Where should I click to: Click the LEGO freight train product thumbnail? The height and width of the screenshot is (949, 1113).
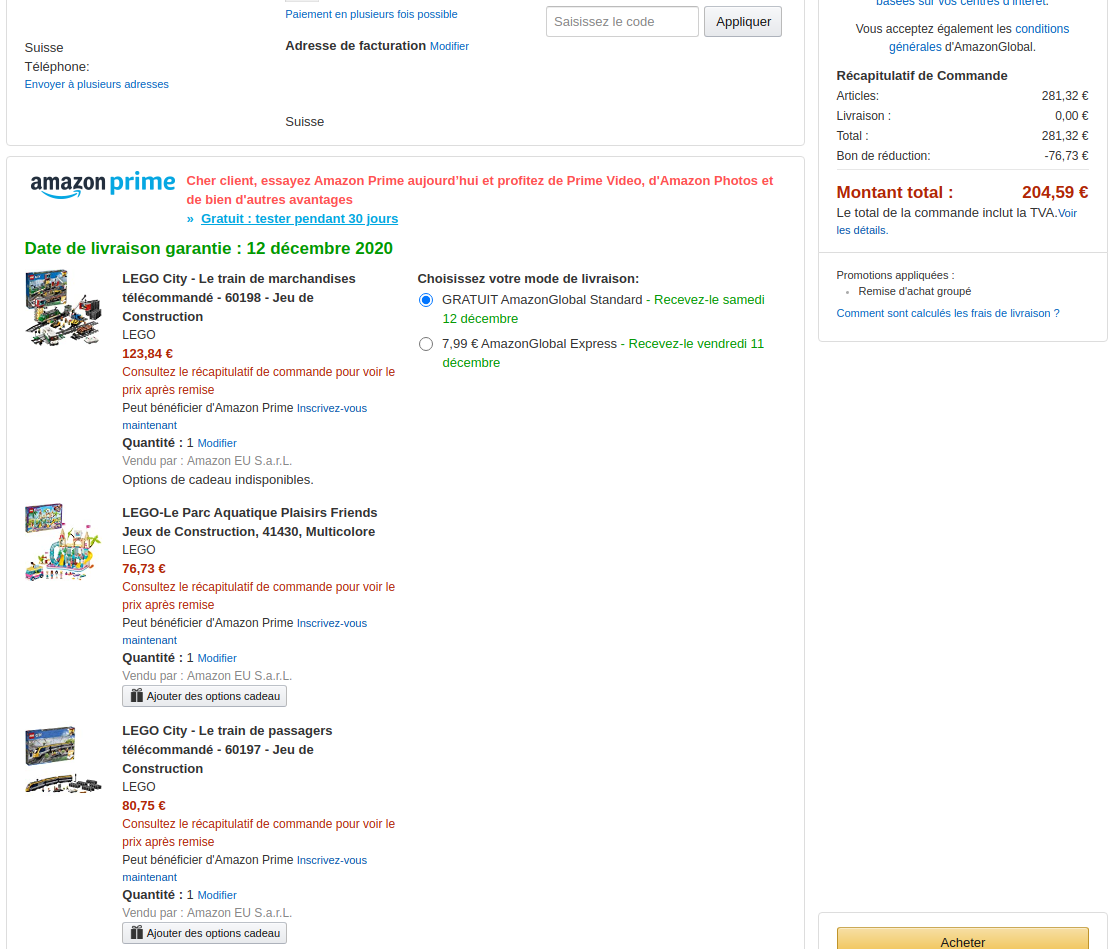pos(63,308)
